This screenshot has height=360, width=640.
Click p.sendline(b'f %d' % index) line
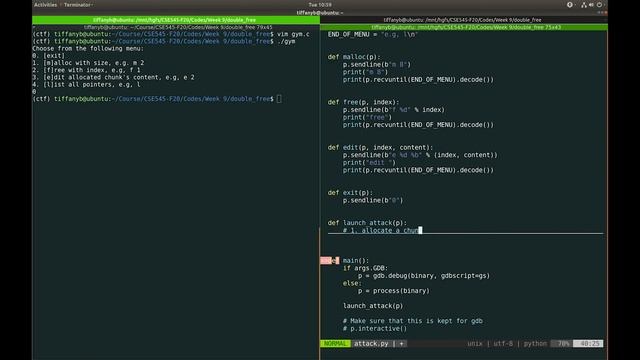[393, 110]
